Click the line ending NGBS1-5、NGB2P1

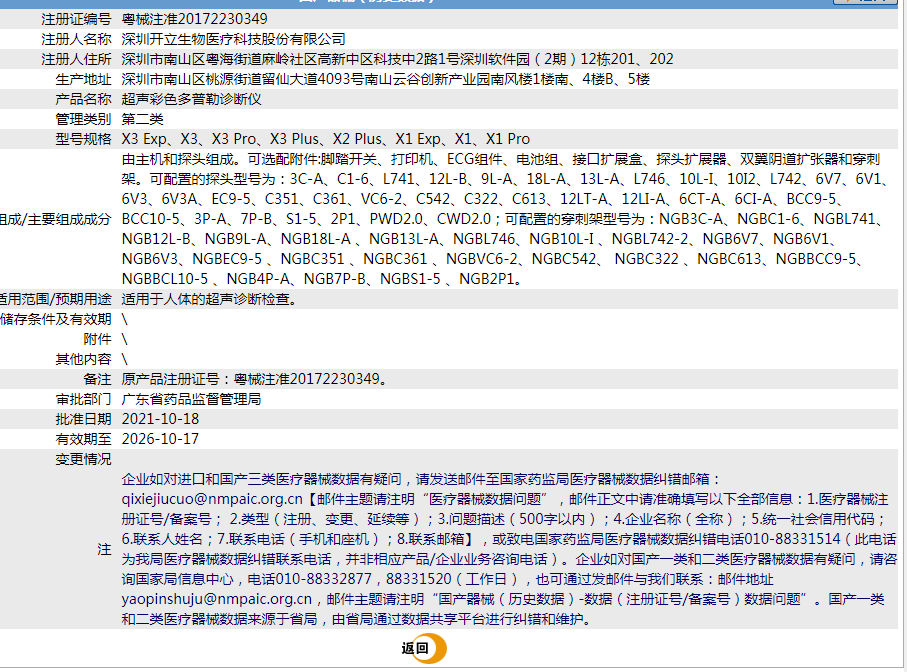point(322,279)
